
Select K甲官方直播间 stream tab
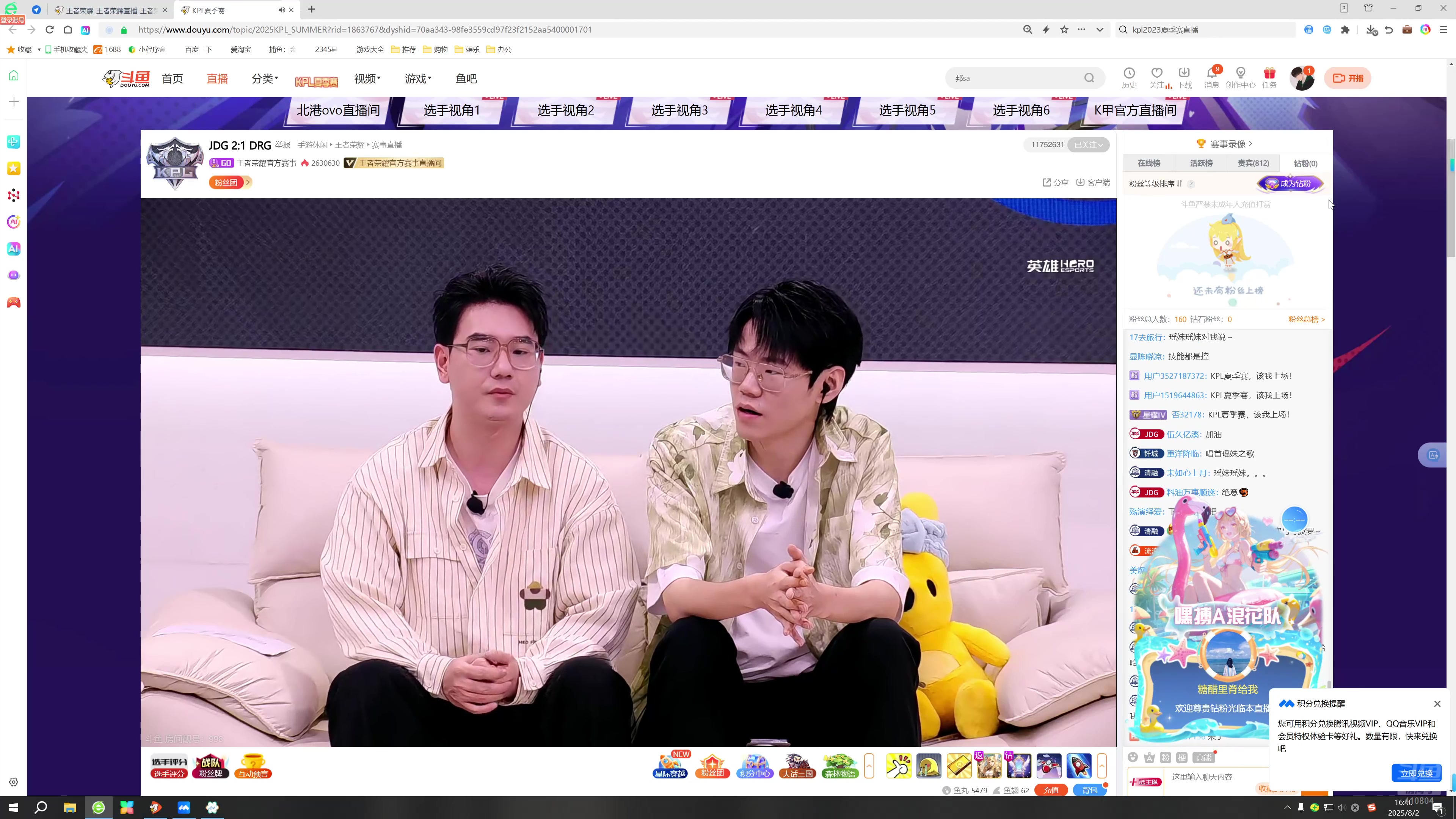(x=1135, y=110)
